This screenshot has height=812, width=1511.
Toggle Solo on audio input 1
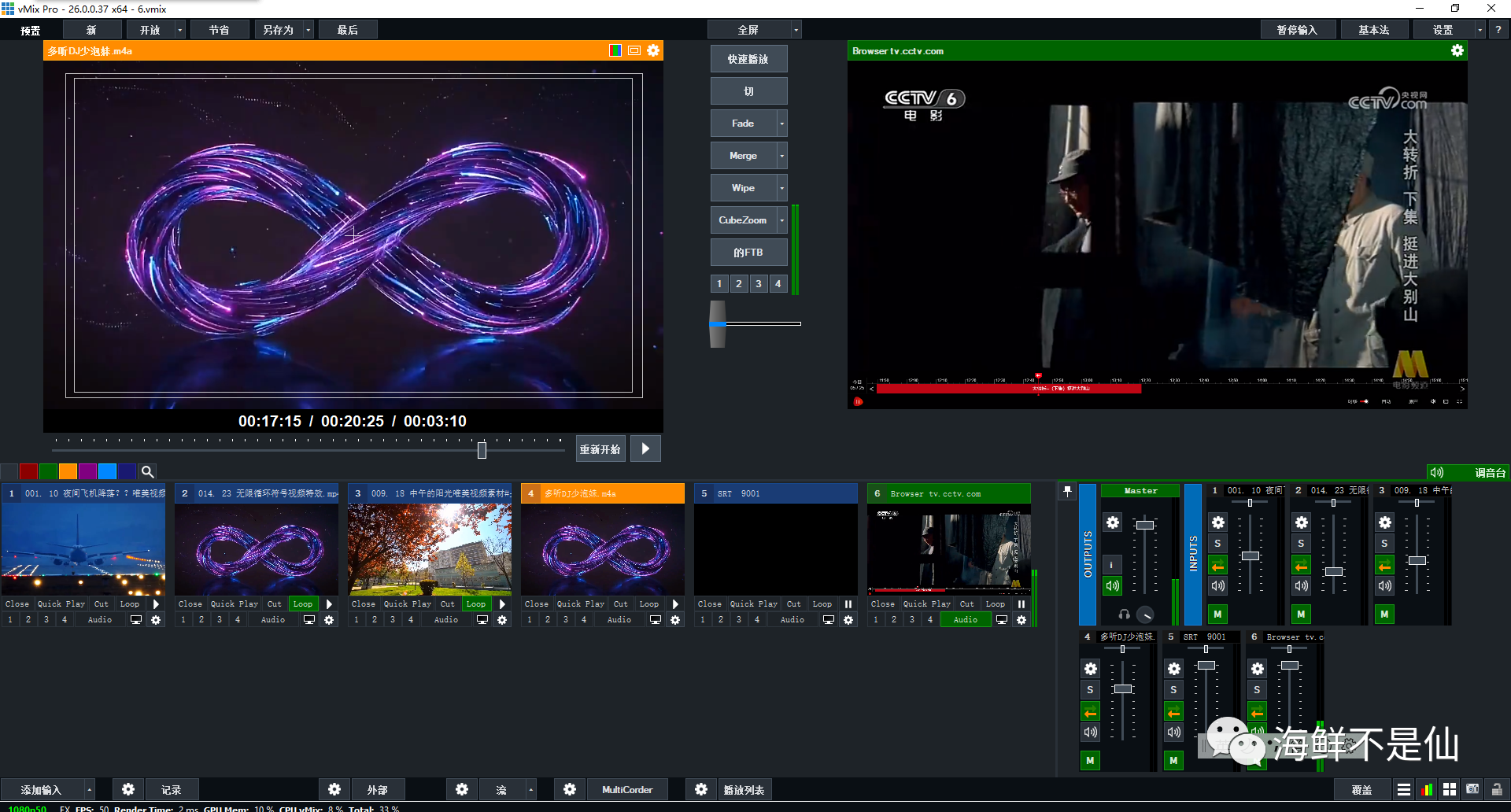click(x=1217, y=544)
